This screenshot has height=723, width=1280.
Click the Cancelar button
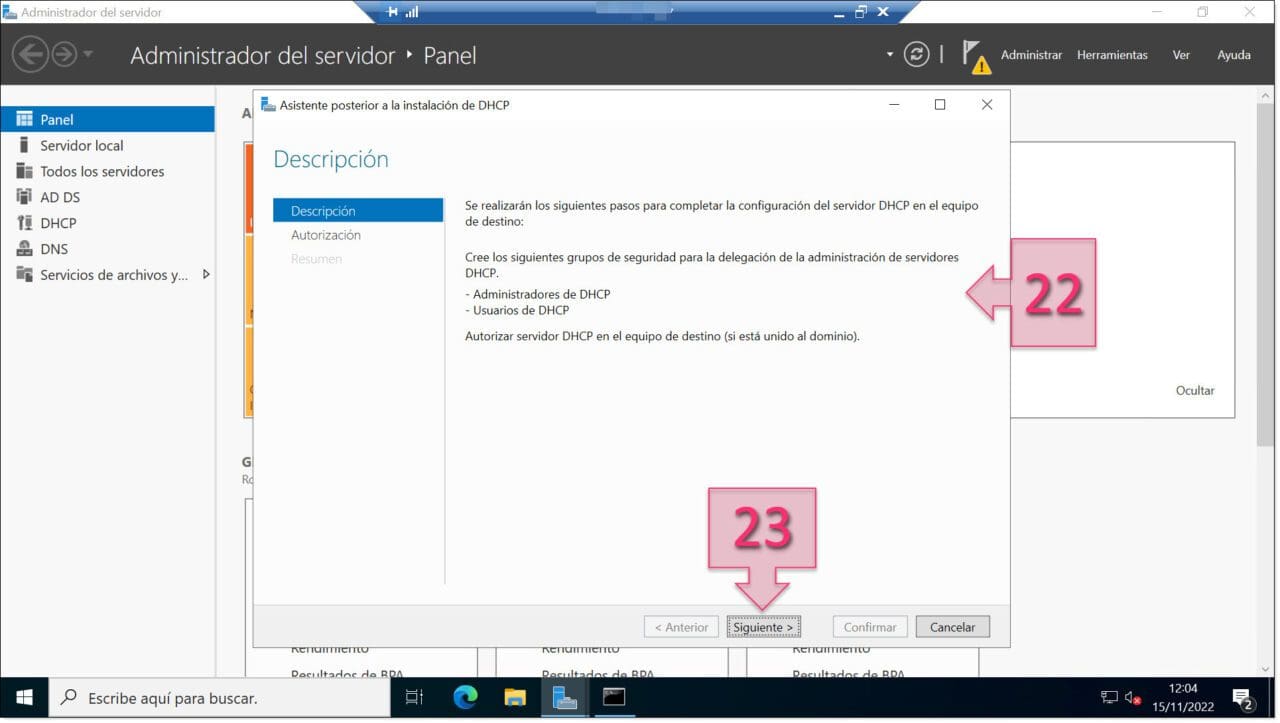click(953, 627)
